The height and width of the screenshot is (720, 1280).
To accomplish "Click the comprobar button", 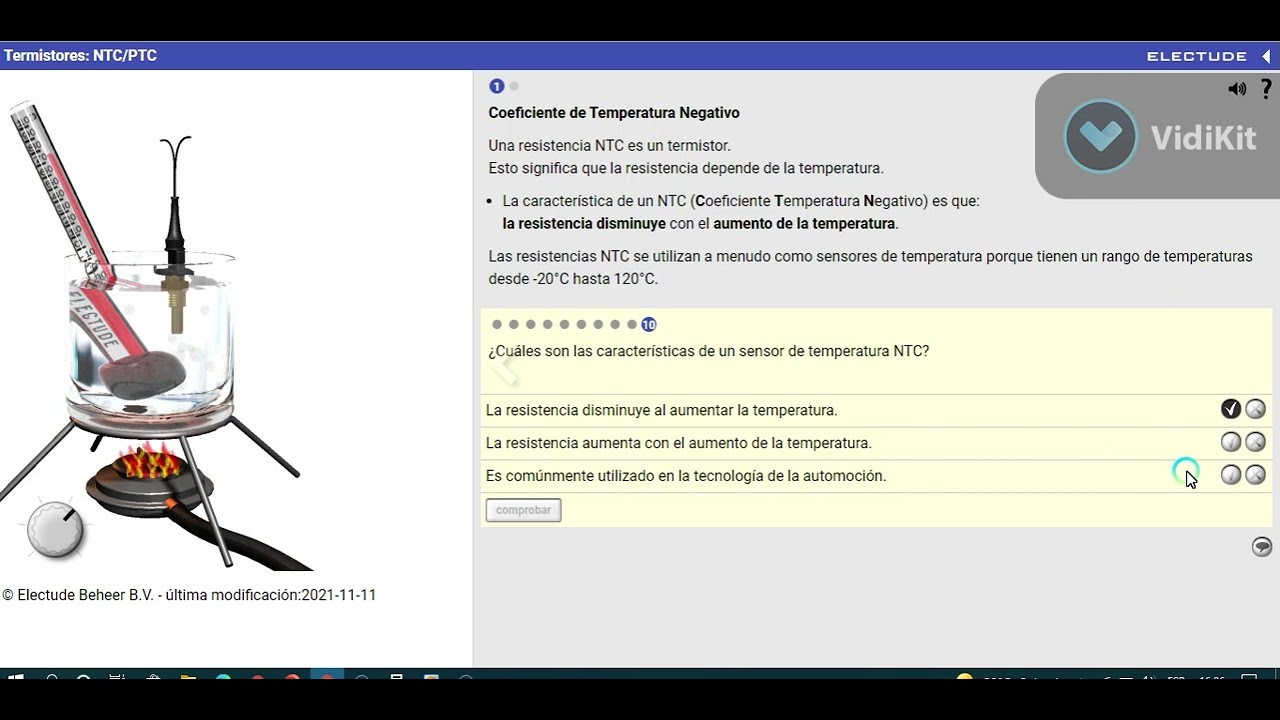I will 524,510.
